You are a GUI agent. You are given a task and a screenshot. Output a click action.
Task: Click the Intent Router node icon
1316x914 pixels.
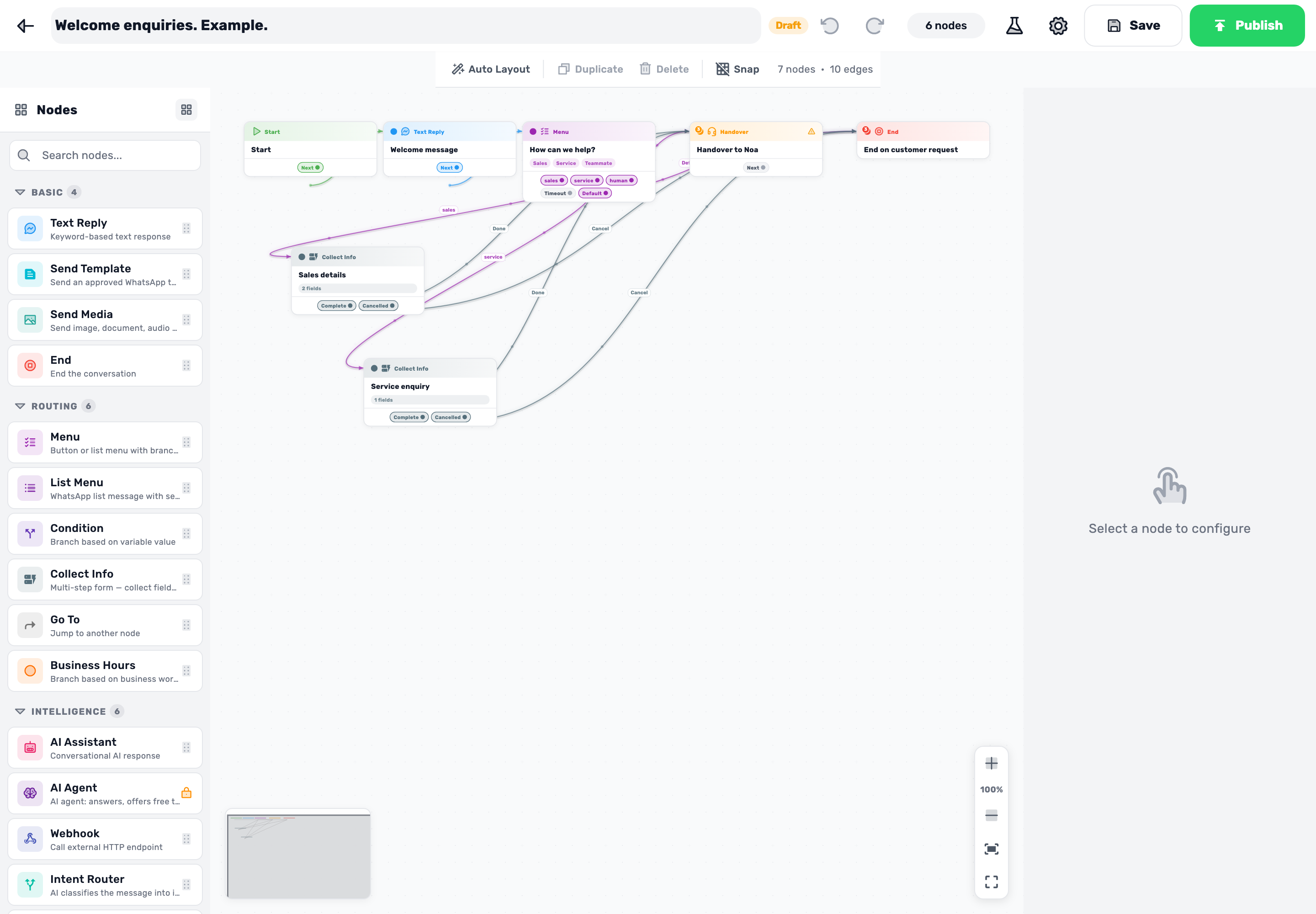[x=30, y=885]
